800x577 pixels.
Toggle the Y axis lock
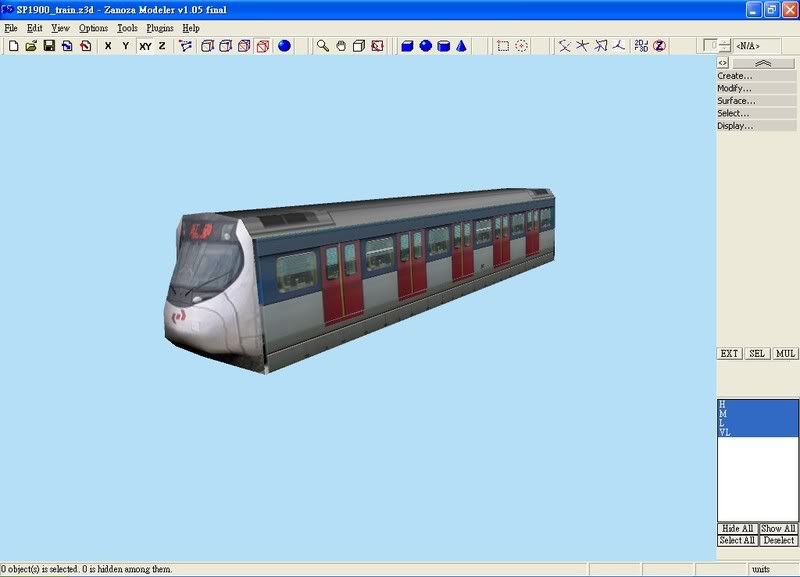click(x=125, y=46)
